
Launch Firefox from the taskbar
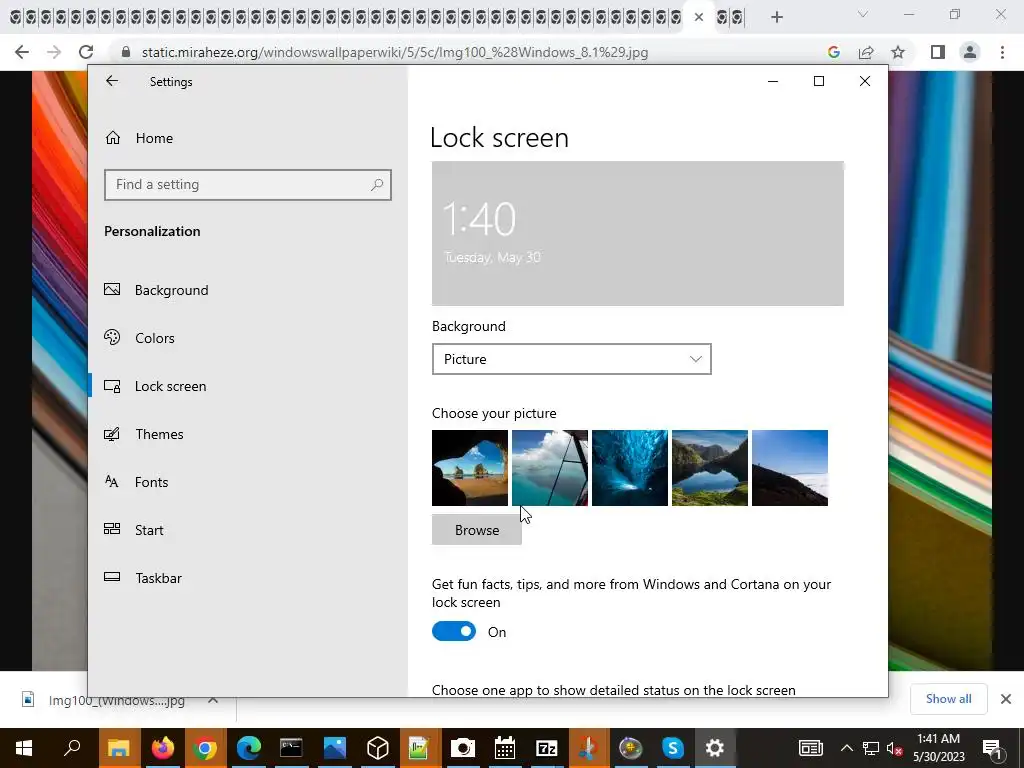(x=163, y=748)
